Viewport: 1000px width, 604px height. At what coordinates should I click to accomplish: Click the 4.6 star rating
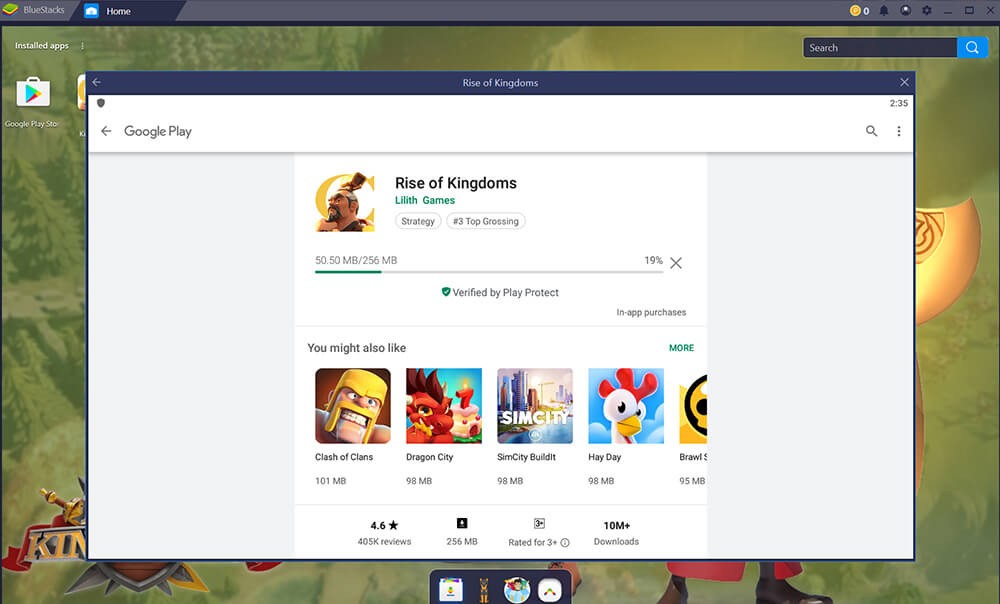point(384,526)
